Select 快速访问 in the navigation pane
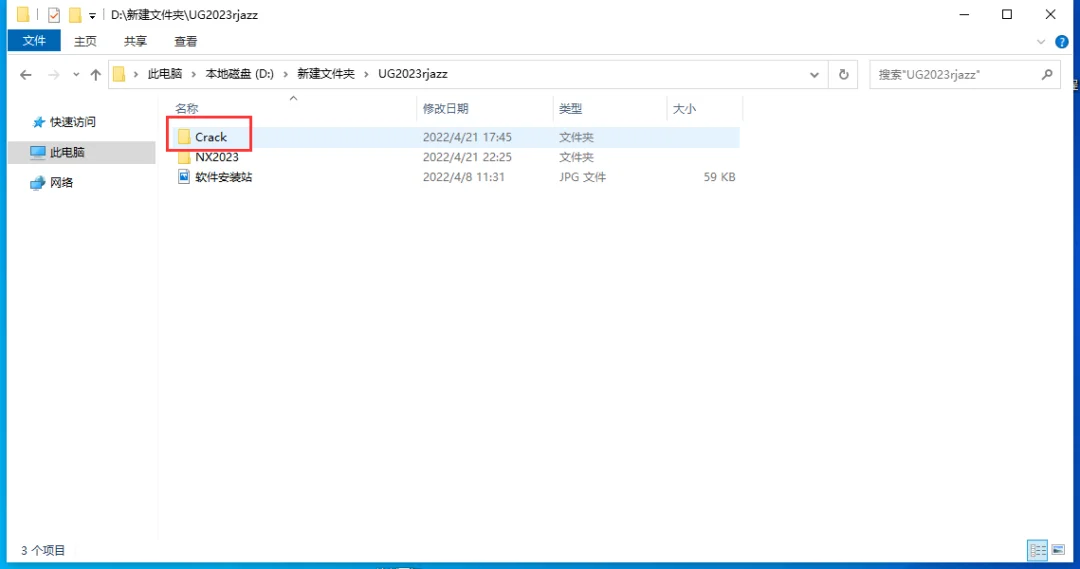 72,122
